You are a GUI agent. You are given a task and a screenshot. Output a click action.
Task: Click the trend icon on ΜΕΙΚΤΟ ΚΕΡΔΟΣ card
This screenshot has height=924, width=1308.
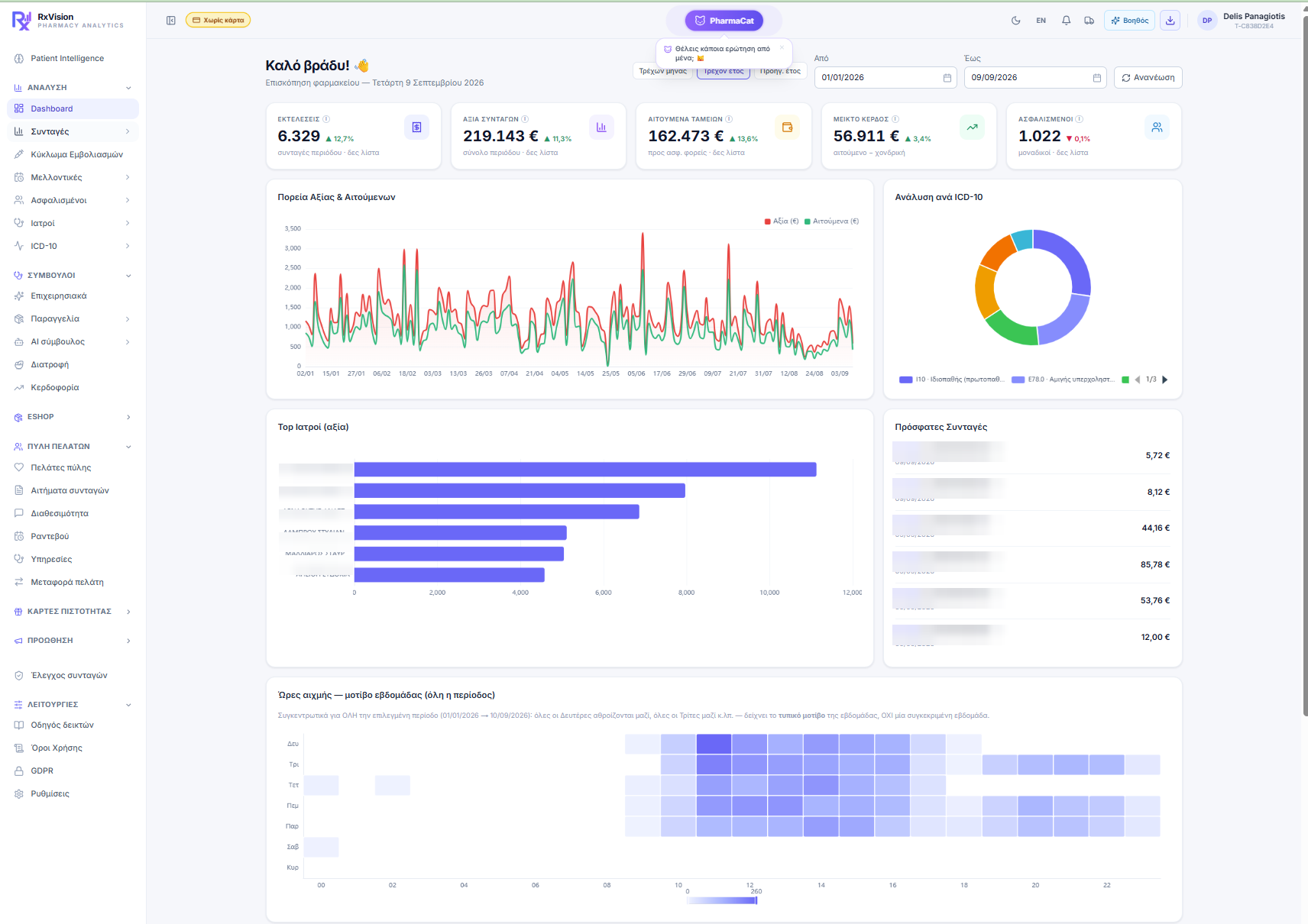coord(972,128)
